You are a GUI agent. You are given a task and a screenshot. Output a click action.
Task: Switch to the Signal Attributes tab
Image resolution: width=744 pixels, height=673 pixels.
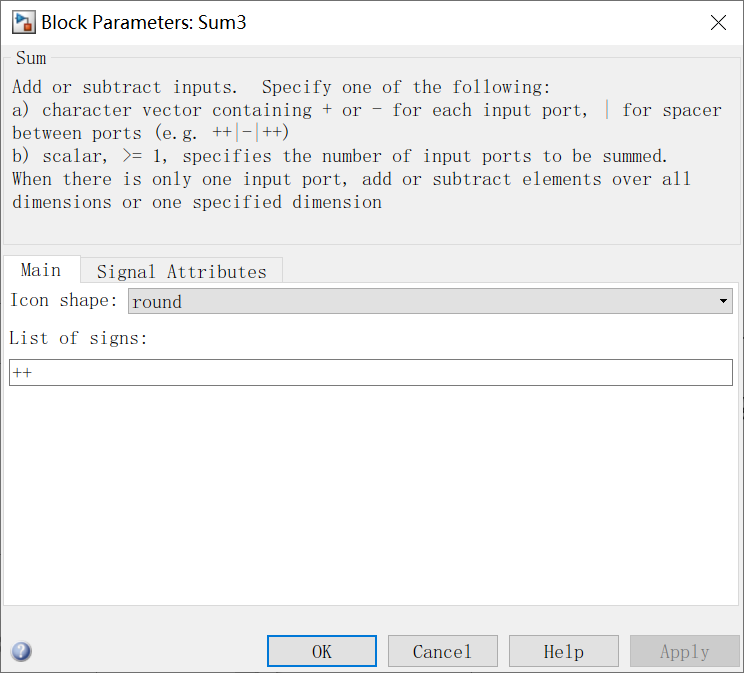click(x=181, y=271)
